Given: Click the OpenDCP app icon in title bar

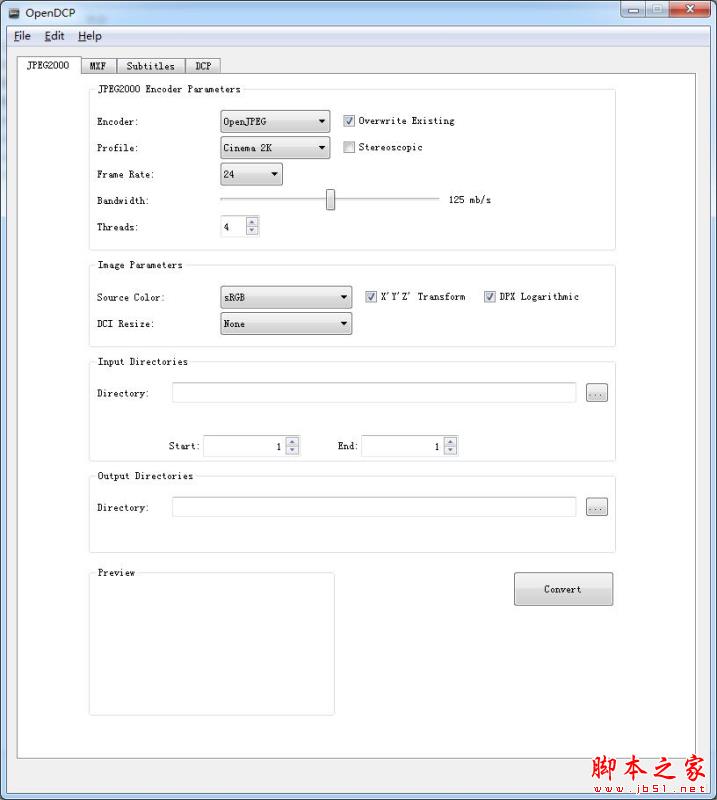Looking at the screenshot, I should (x=14, y=12).
